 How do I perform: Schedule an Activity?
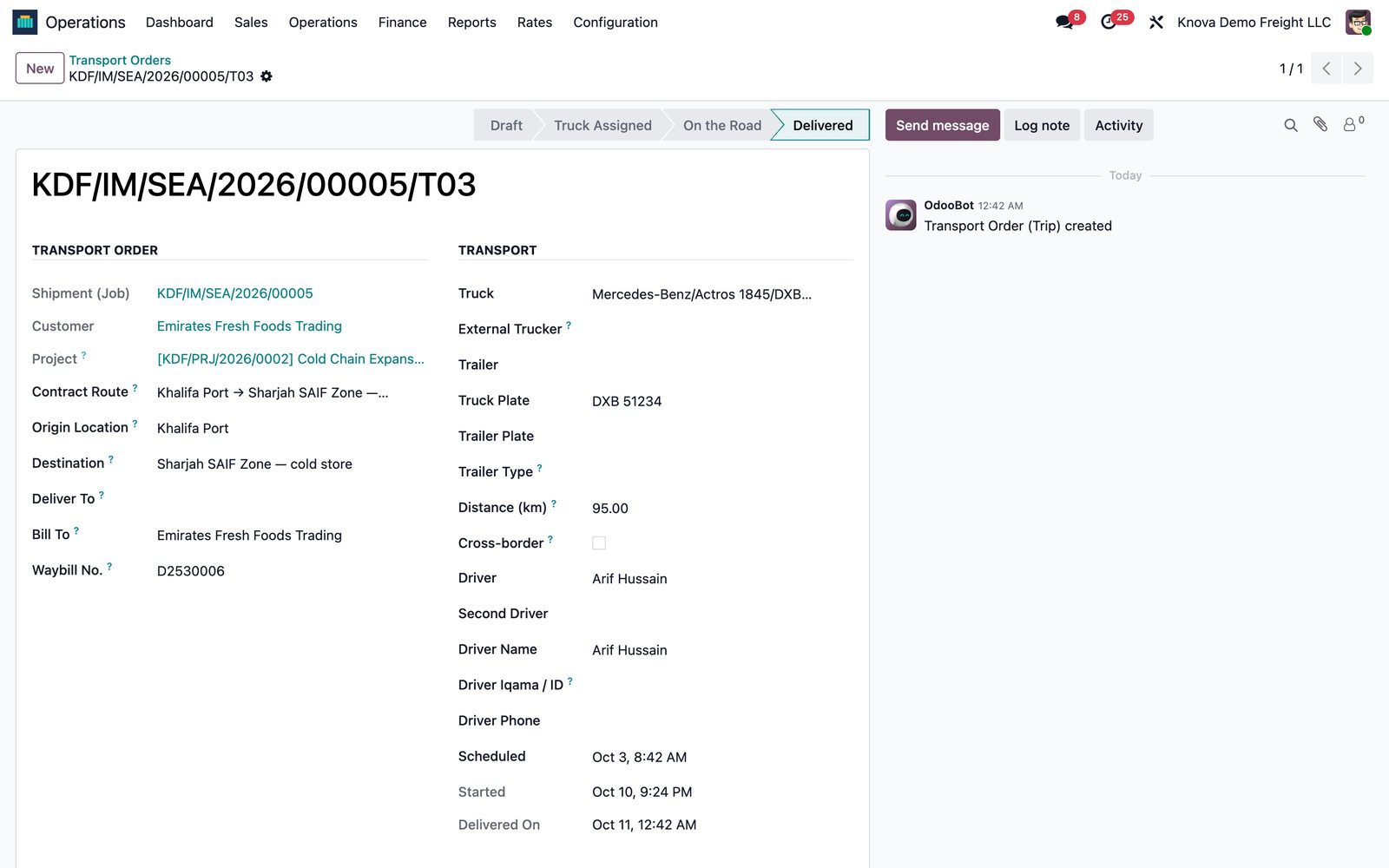[x=1119, y=125]
